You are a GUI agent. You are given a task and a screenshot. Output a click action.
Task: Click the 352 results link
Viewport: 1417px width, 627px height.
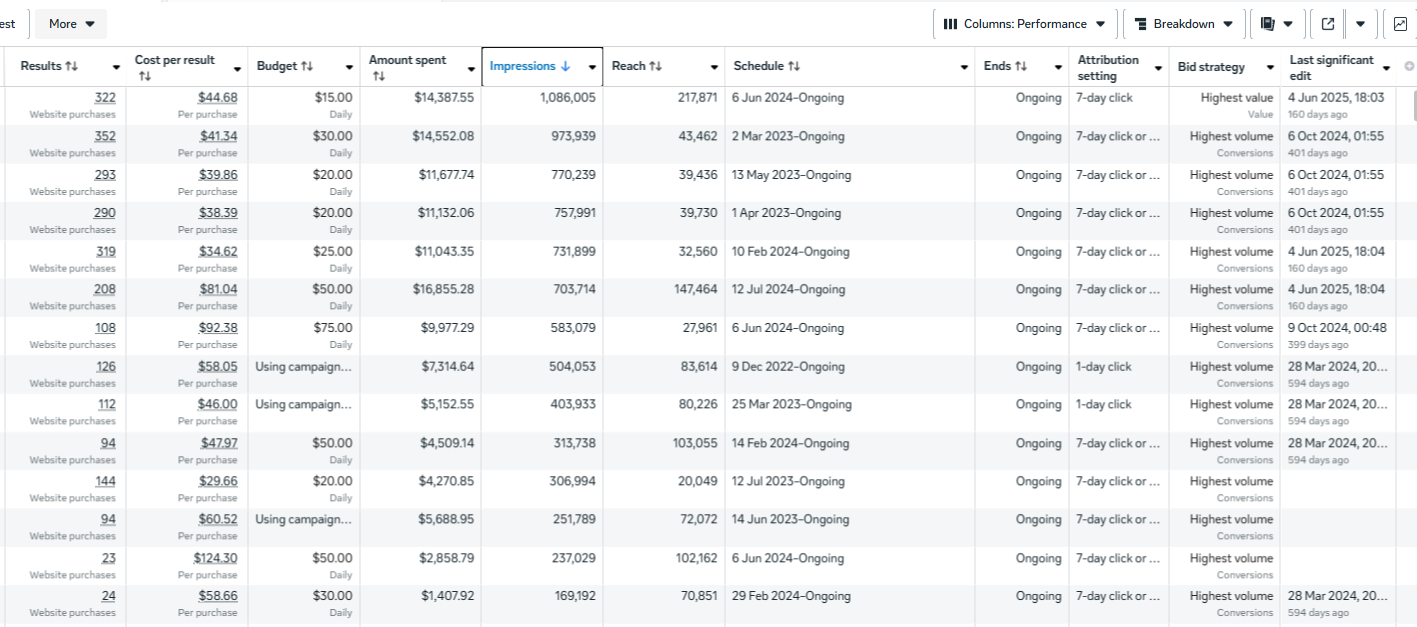pos(105,136)
